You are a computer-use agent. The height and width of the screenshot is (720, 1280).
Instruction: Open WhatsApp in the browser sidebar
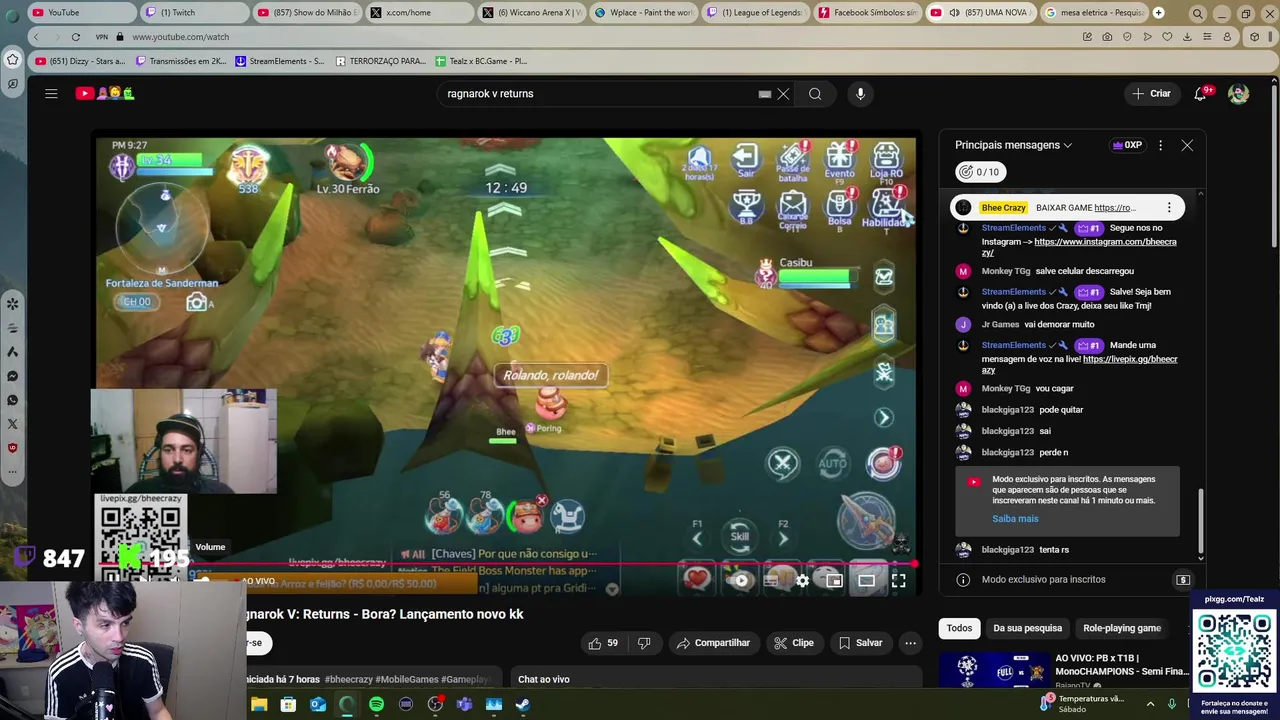click(12, 400)
